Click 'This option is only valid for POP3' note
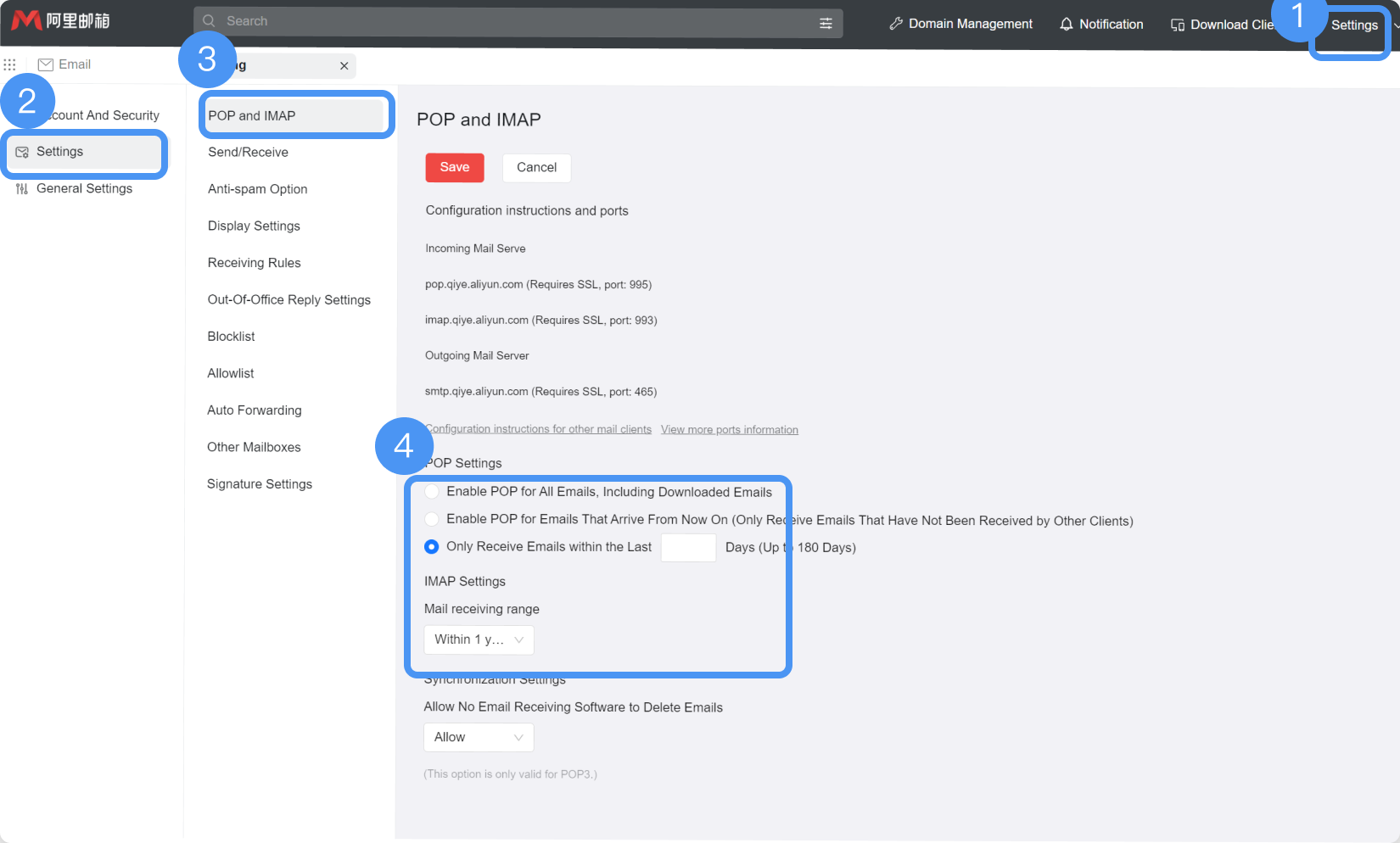This screenshot has height=843, width=1400. pyautogui.click(x=511, y=774)
